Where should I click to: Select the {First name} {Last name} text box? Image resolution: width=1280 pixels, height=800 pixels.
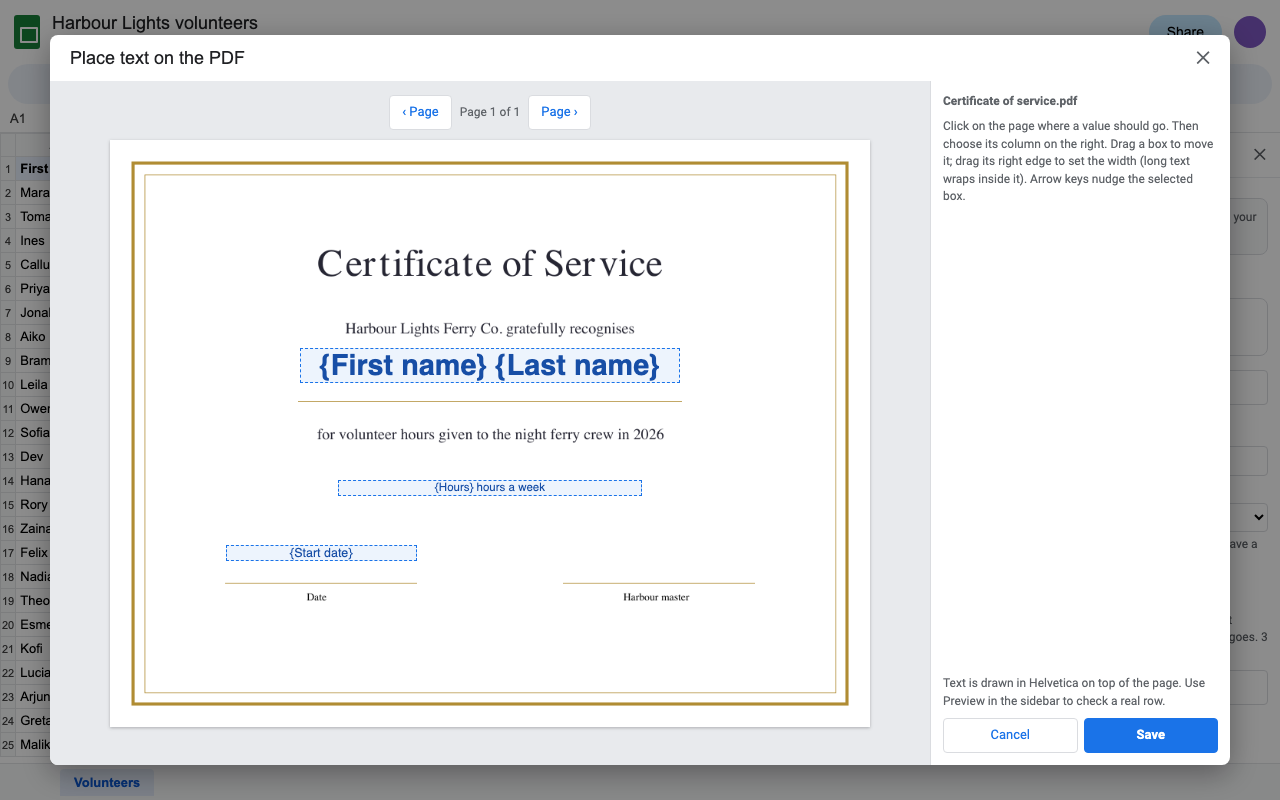(490, 365)
